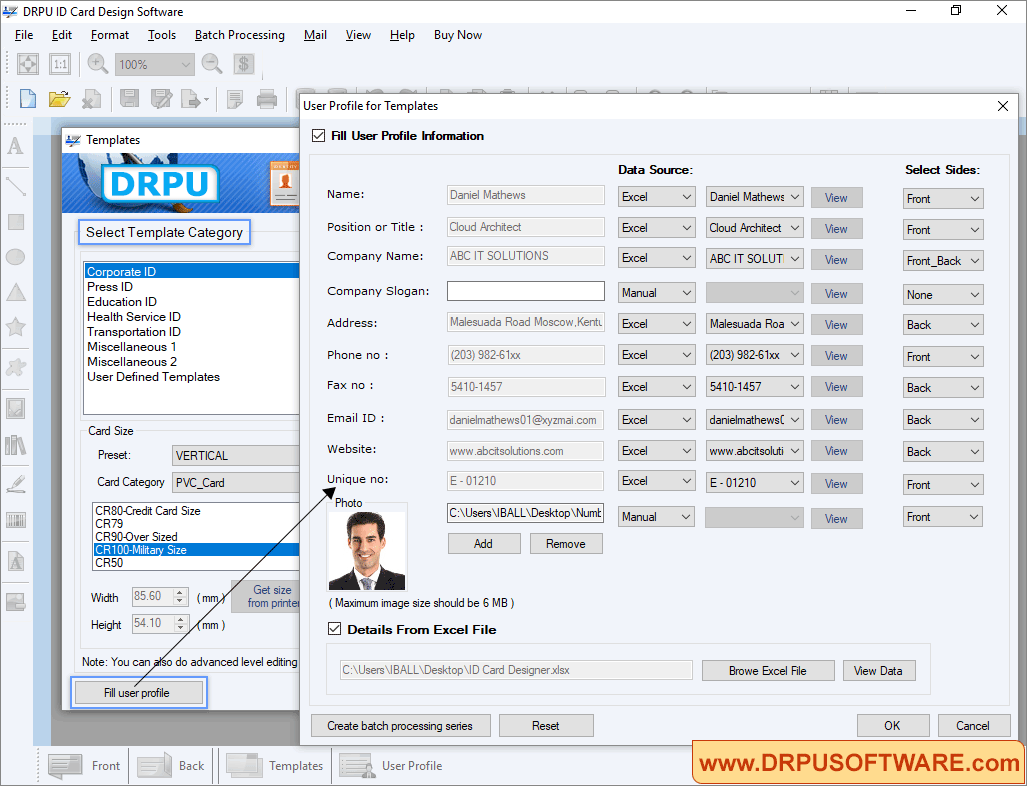The image size is (1027, 786).
Task: Create a new document with the blank page icon
Action: 28,99
